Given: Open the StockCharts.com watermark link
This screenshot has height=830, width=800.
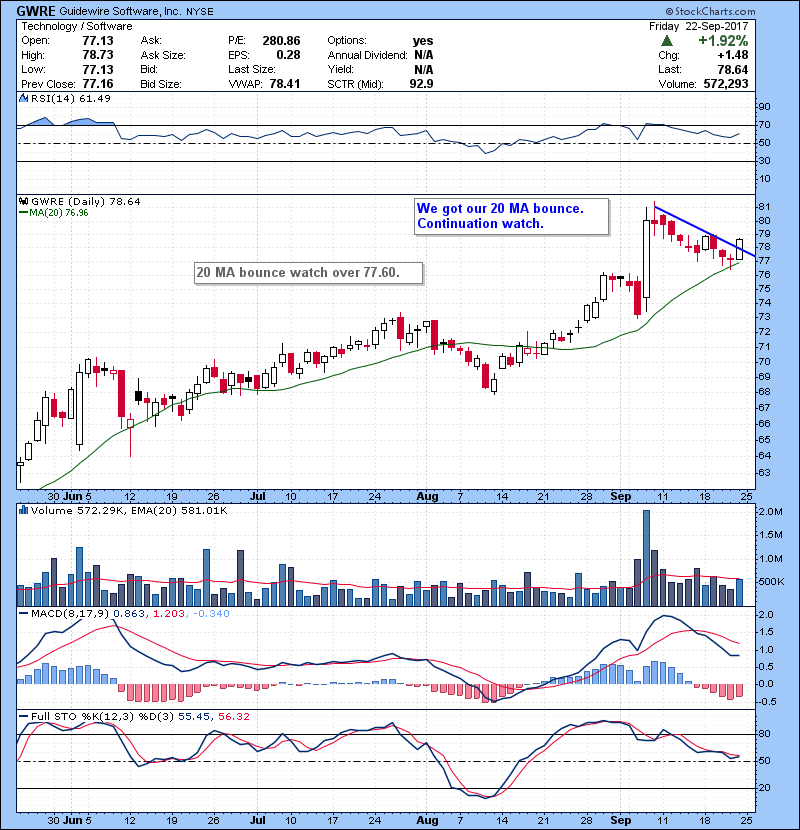Looking at the screenshot, I should tap(710, 11).
